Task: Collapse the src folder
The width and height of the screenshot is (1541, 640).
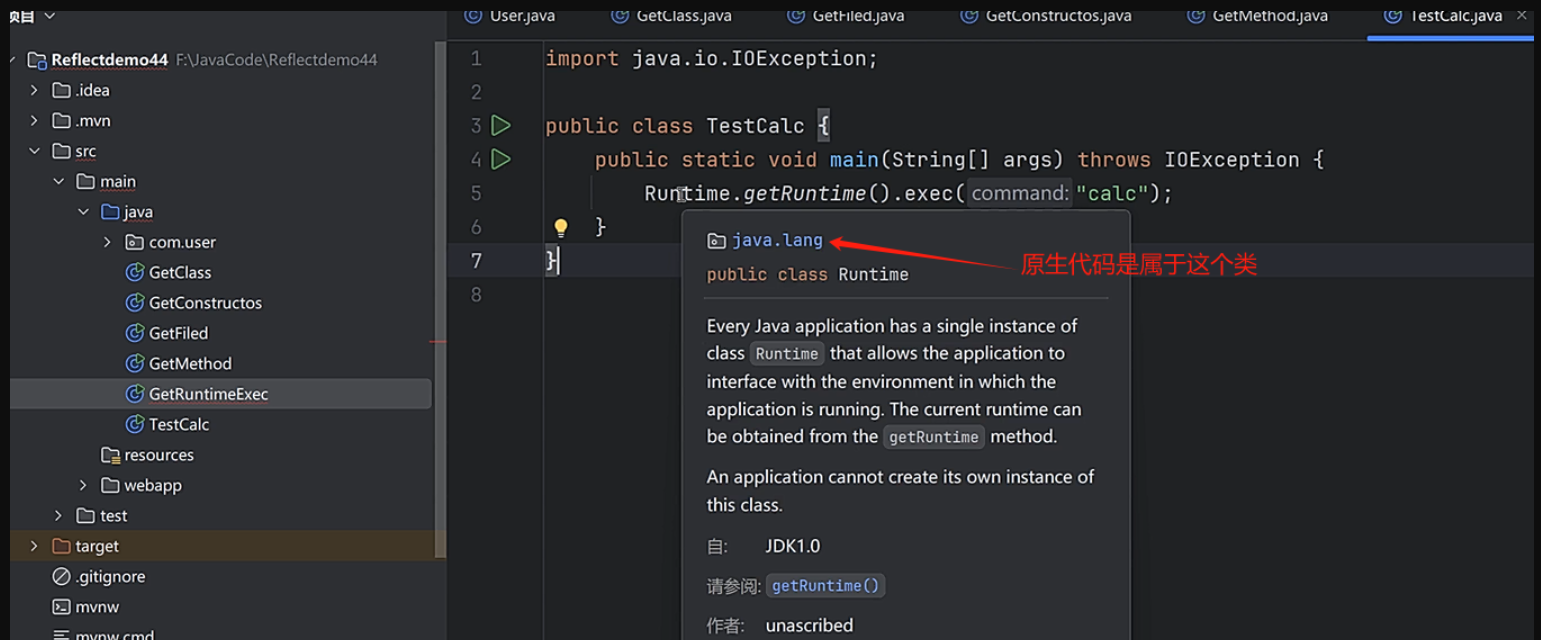Action: point(34,151)
